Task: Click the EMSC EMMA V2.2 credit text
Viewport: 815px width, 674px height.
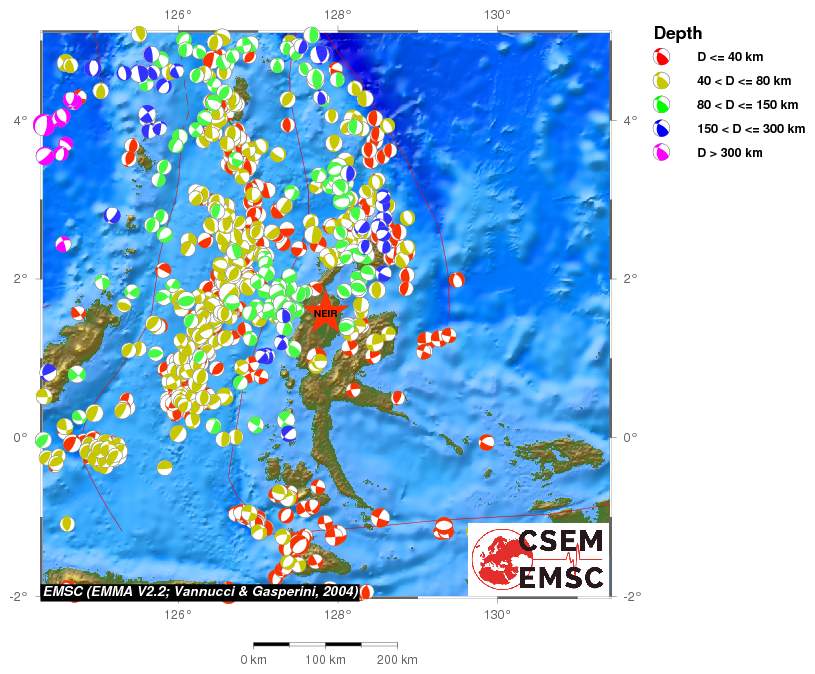Action: coord(200,592)
